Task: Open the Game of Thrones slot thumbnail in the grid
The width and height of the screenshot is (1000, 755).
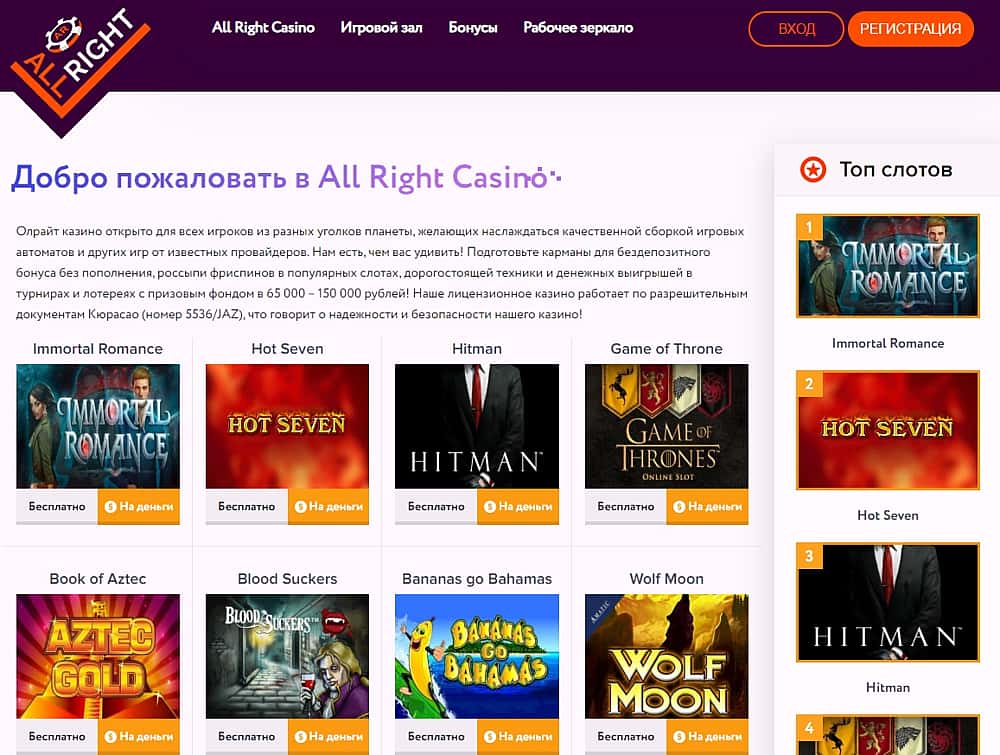Action: 666,426
